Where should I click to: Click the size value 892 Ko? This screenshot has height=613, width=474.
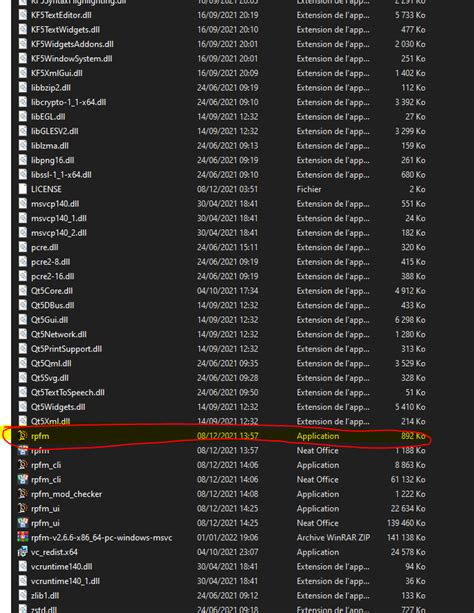[x=413, y=436]
